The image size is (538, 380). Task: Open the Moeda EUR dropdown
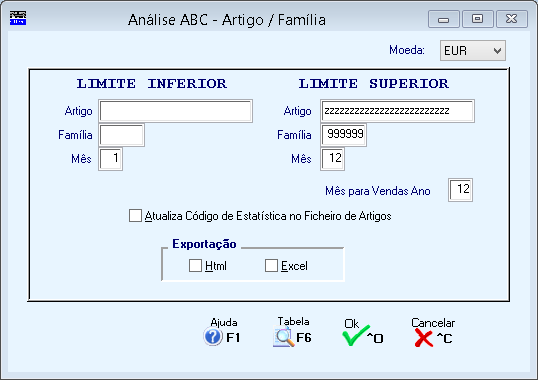click(472, 51)
